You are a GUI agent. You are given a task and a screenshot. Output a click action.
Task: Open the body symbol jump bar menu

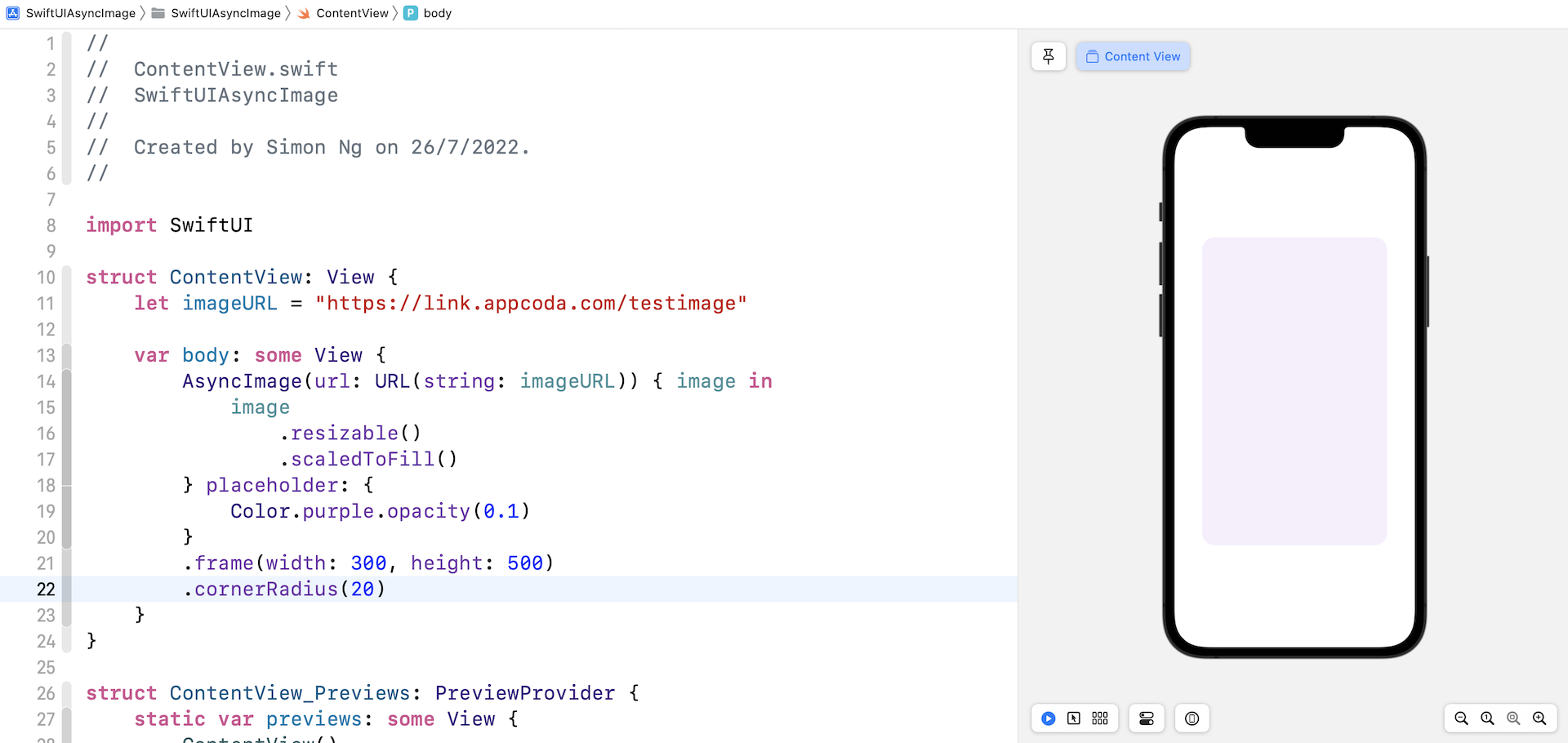pyautogui.click(x=438, y=13)
